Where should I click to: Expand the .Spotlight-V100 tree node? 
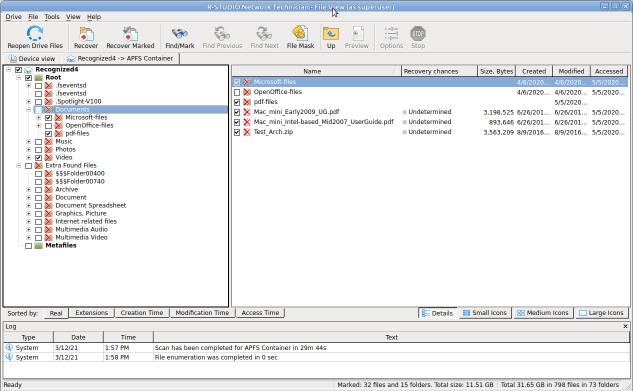[29, 102]
